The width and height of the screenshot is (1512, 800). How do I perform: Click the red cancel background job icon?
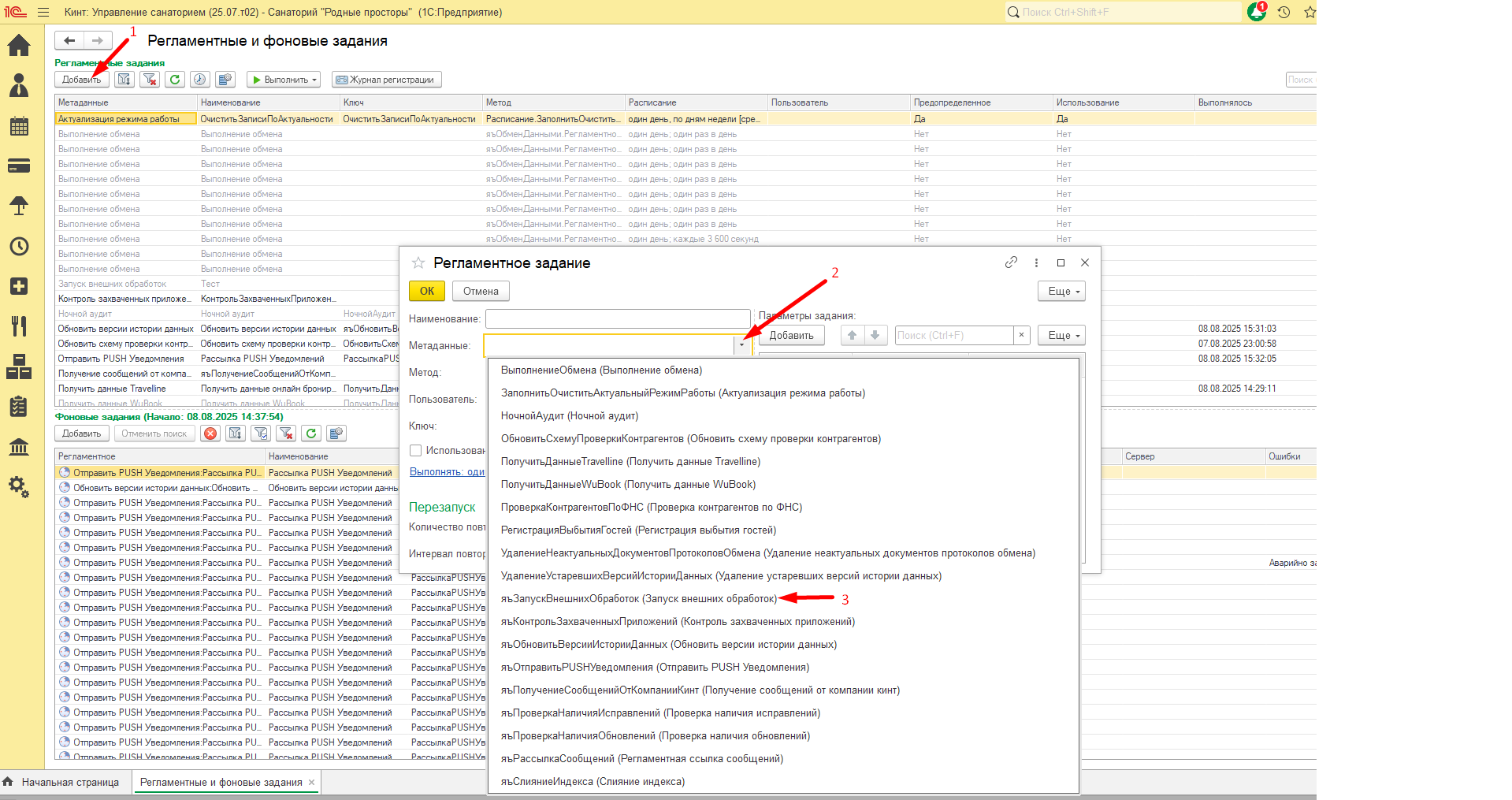pyautogui.click(x=210, y=433)
